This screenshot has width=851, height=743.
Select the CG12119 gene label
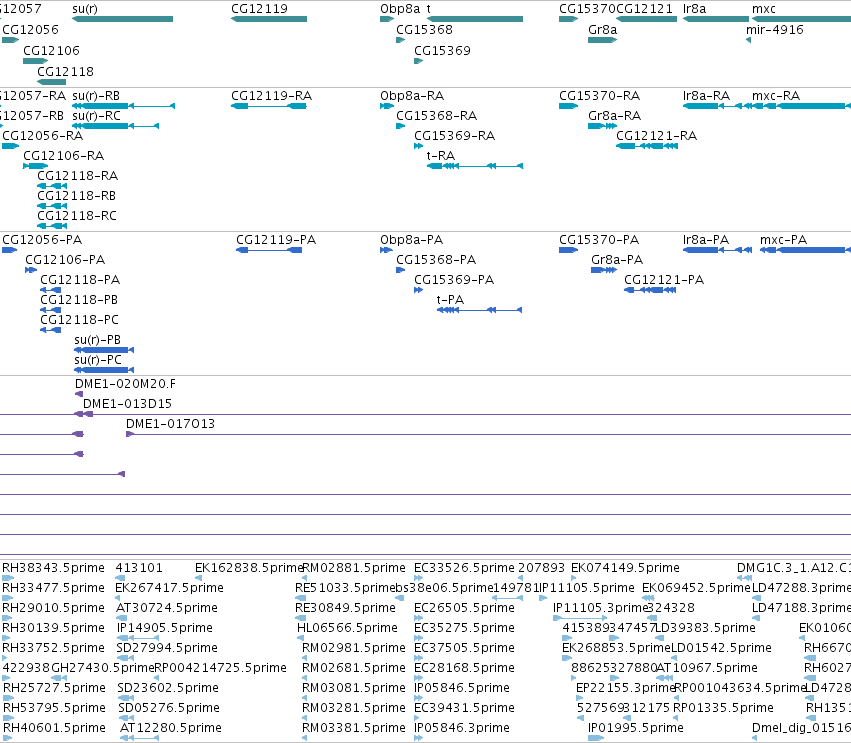point(259,9)
